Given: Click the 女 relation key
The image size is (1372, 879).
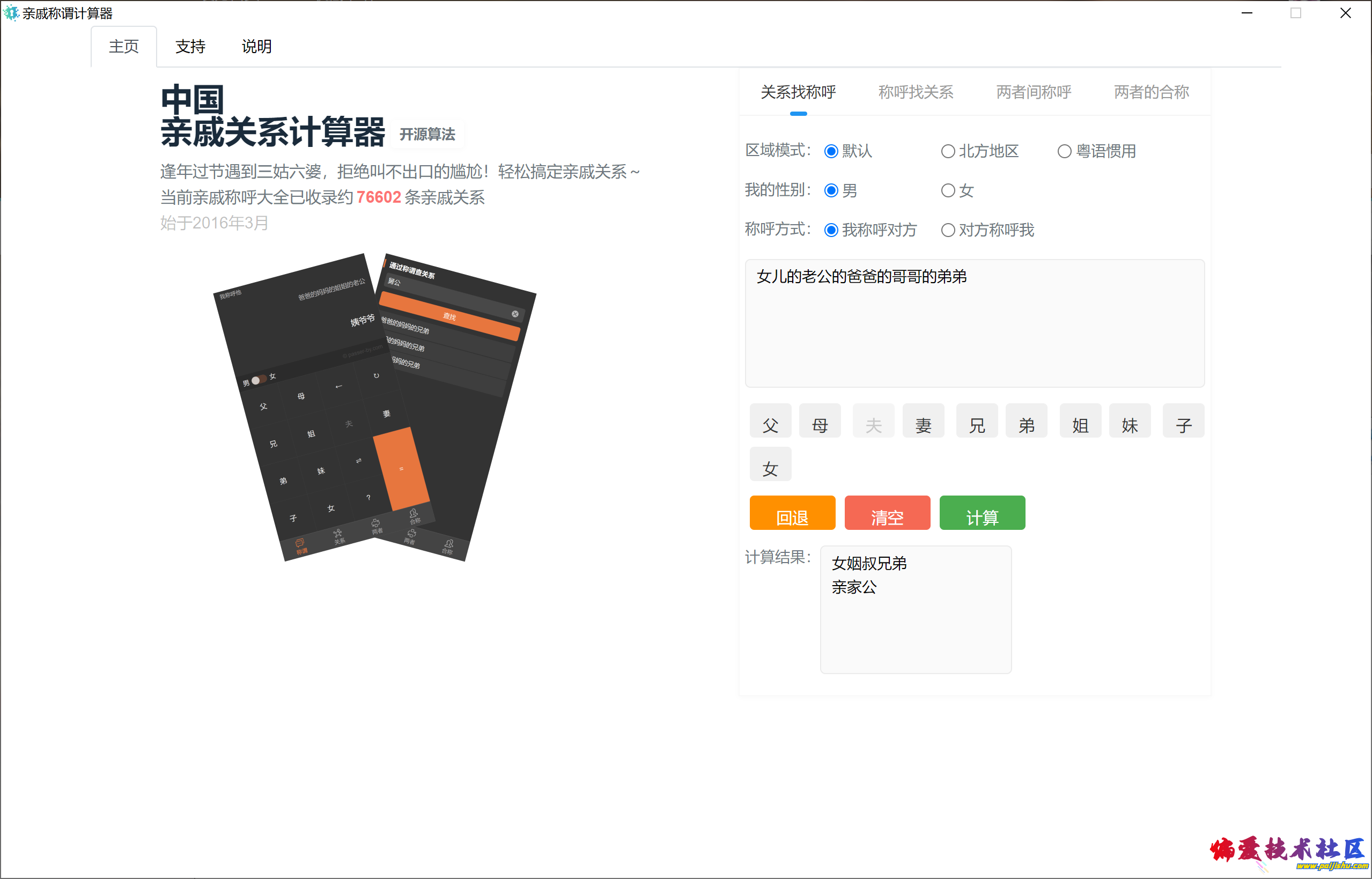Looking at the screenshot, I should pyautogui.click(x=770, y=464).
